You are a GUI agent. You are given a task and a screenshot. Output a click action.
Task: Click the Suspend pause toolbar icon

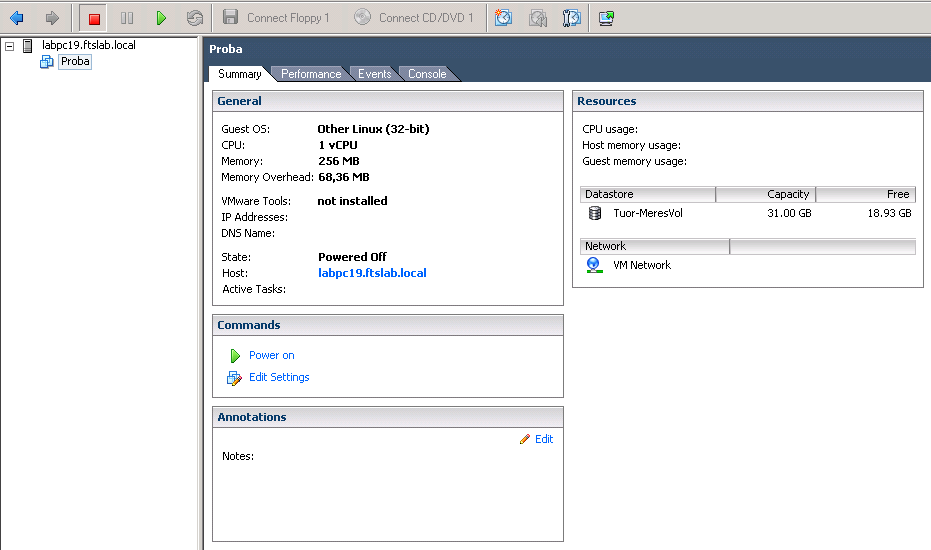click(x=127, y=18)
